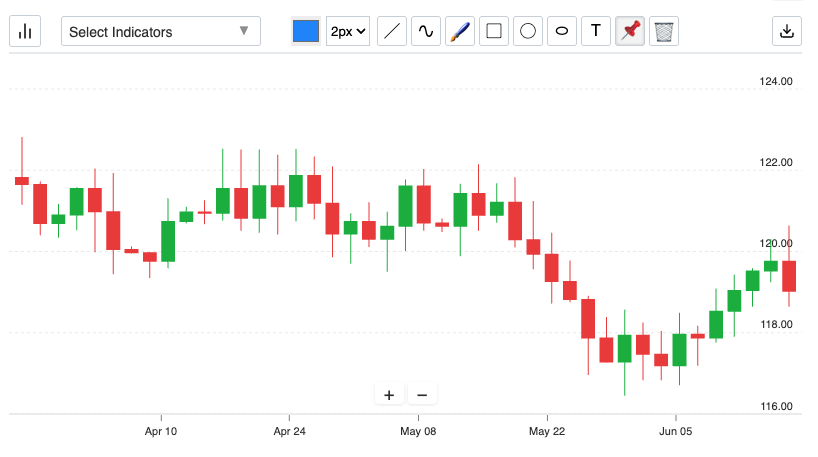Select the circle shape tool
Screen dimensions: 818x457
coord(528,31)
